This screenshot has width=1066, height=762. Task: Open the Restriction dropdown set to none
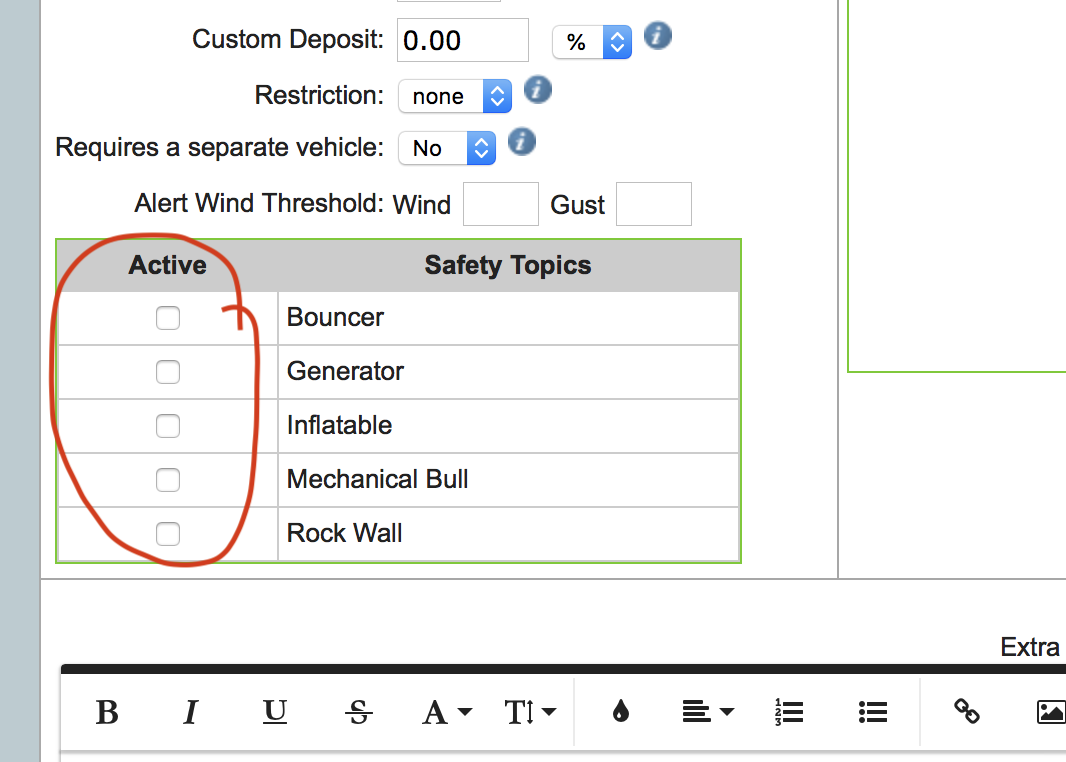(455, 96)
